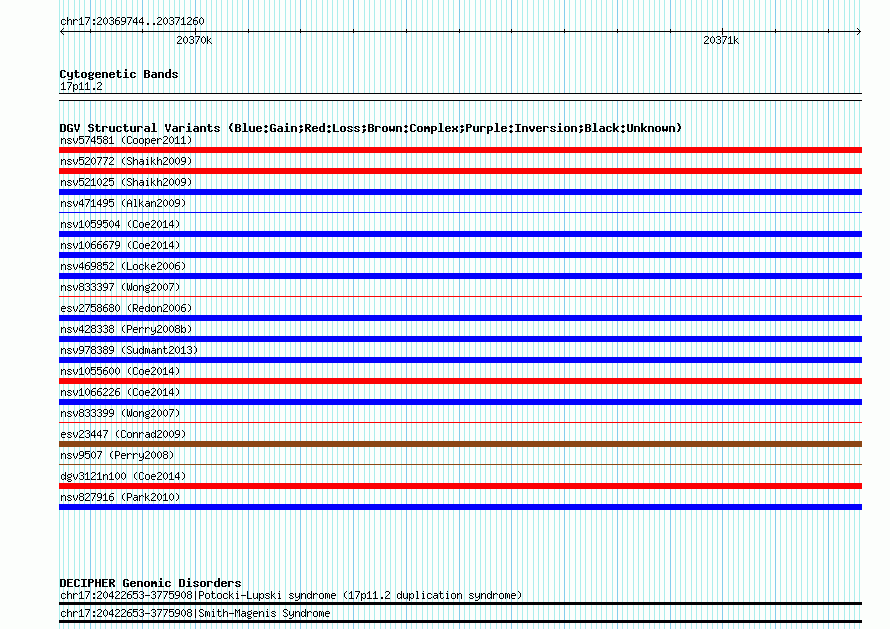The width and height of the screenshot is (890, 629).
Task: Click the nsv827916 (Park2010) label
Action: coord(120,497)
